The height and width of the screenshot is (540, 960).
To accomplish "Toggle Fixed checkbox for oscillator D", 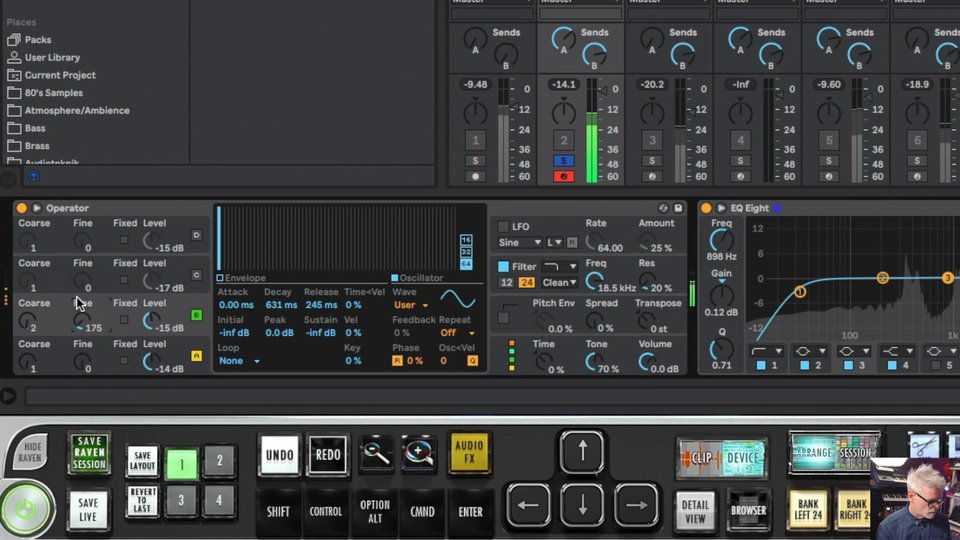I will [124, 239].
